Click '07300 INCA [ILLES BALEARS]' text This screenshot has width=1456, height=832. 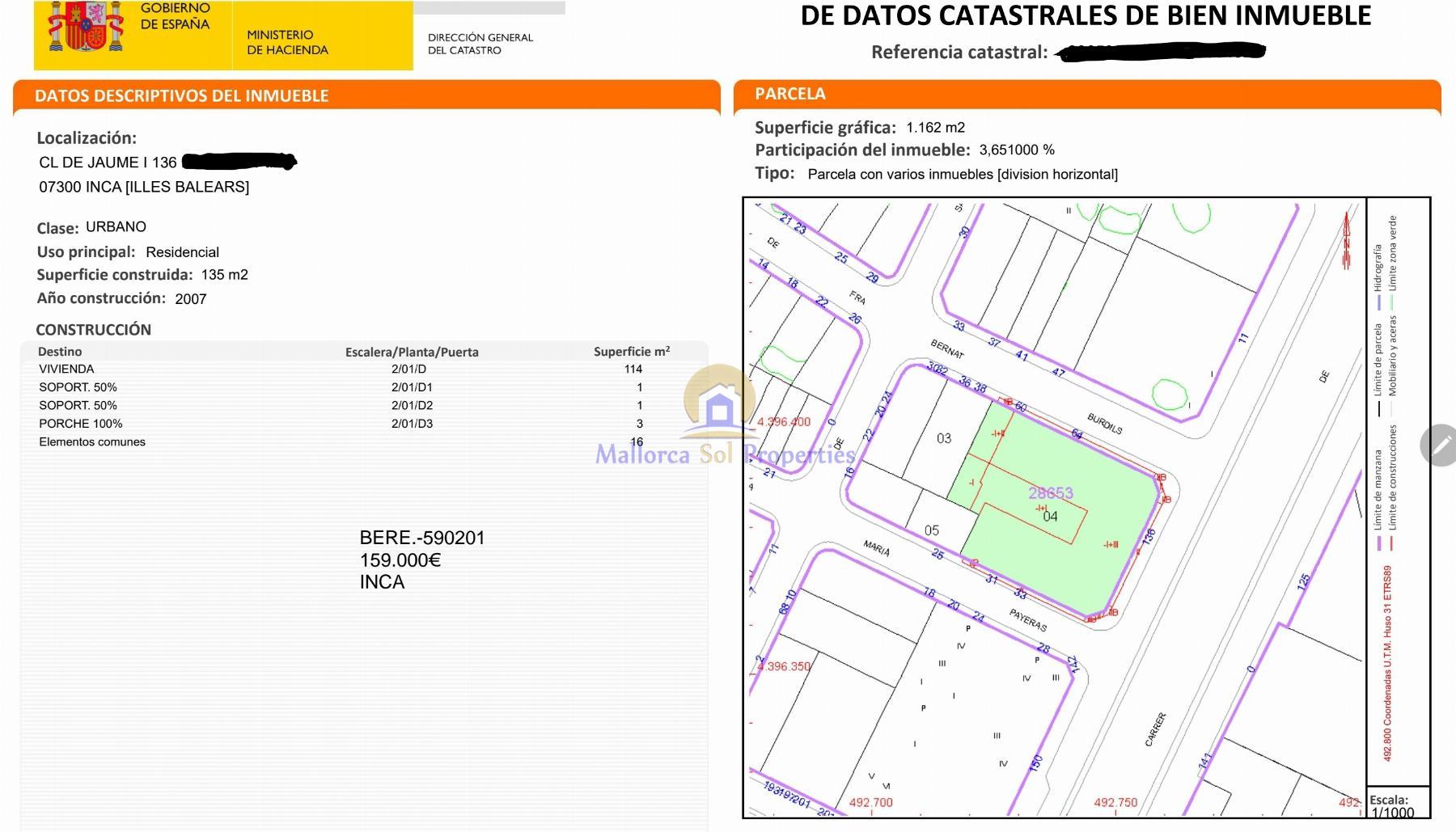(144, 187)
